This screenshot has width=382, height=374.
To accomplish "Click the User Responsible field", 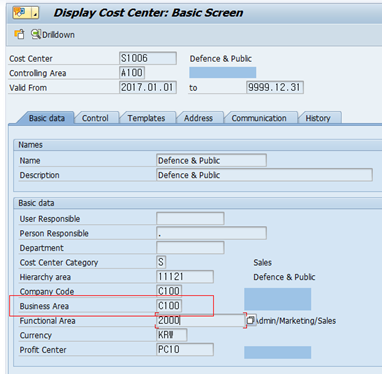I will [x=190, y=219].
